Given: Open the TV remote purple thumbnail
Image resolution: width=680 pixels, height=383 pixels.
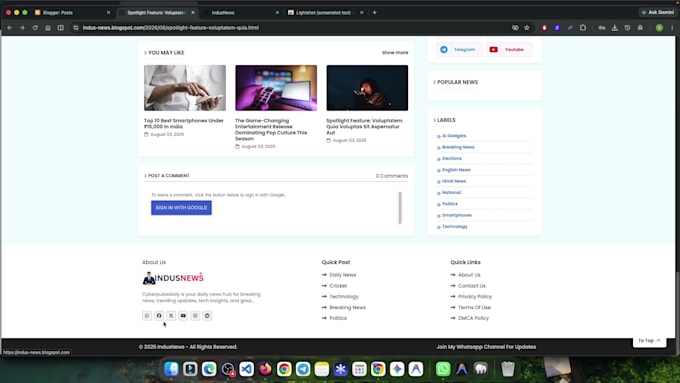Looking at the screenshot, I should 276,88.
